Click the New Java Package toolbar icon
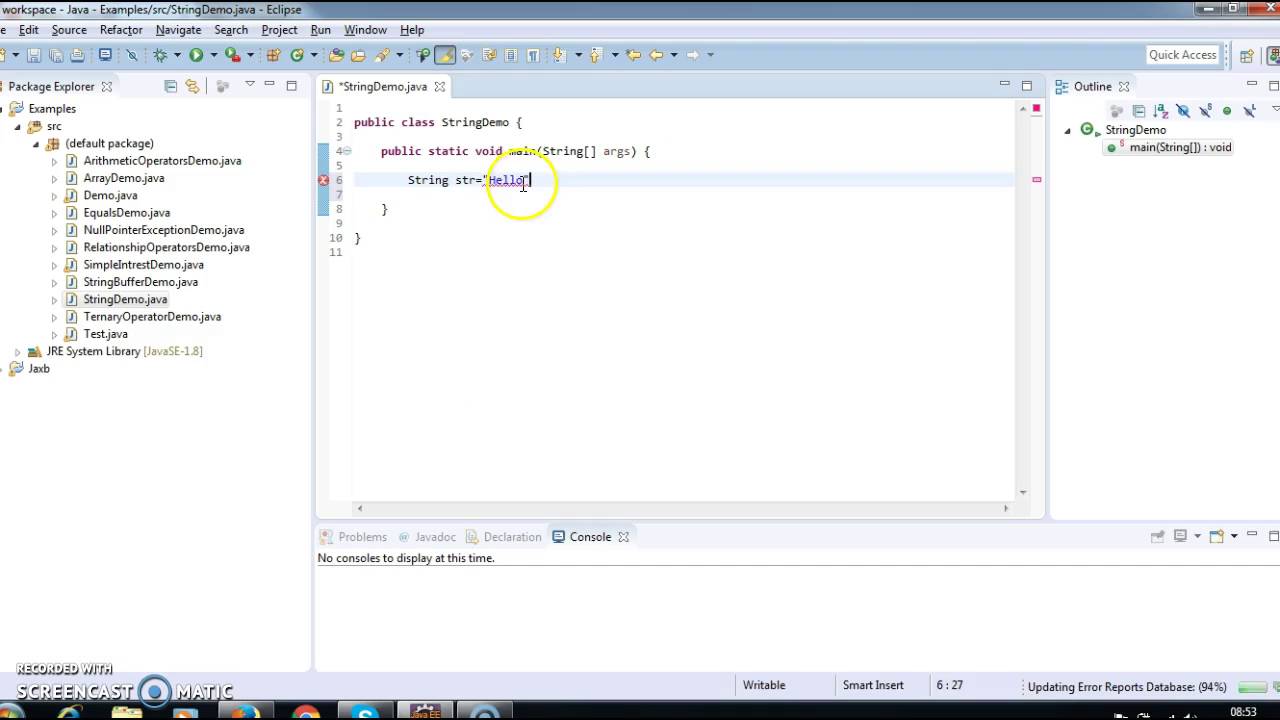 point(273,55)
